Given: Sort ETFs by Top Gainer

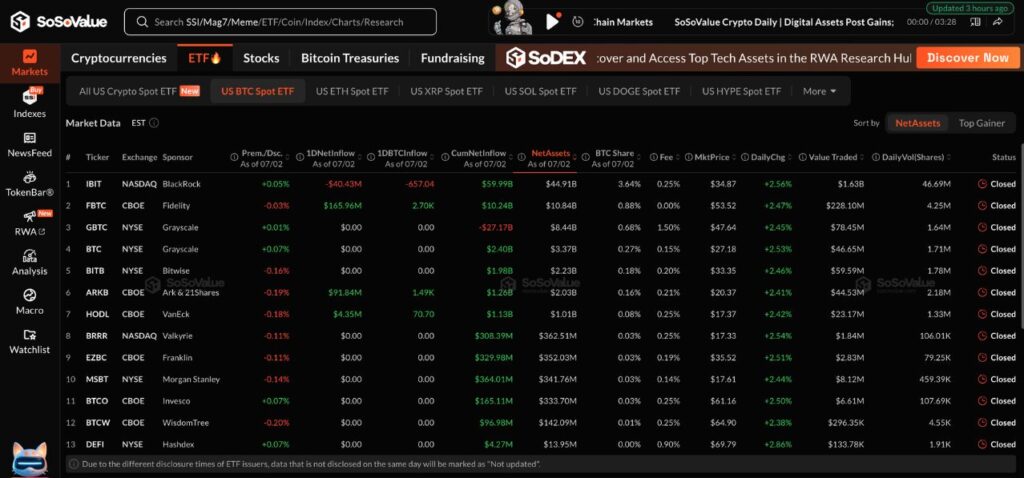Looking at the screenshot, I should [982, 123].
